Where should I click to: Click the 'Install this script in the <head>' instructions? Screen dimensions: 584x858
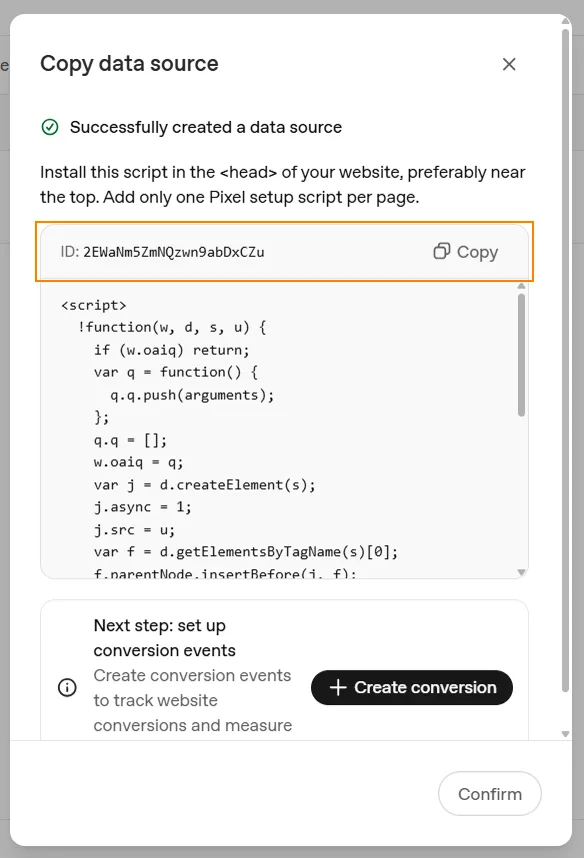(282, 184)
